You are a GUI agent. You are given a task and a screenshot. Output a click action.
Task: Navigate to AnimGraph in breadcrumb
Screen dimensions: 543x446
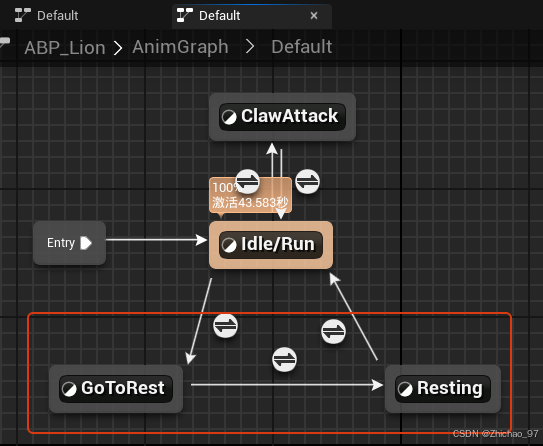tap(180, 47)
